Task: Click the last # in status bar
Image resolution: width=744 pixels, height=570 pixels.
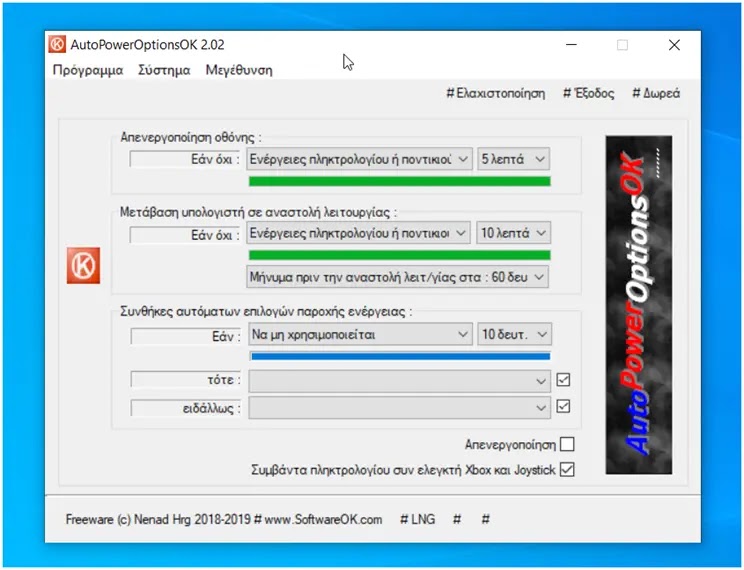Action: pos(485,519)
